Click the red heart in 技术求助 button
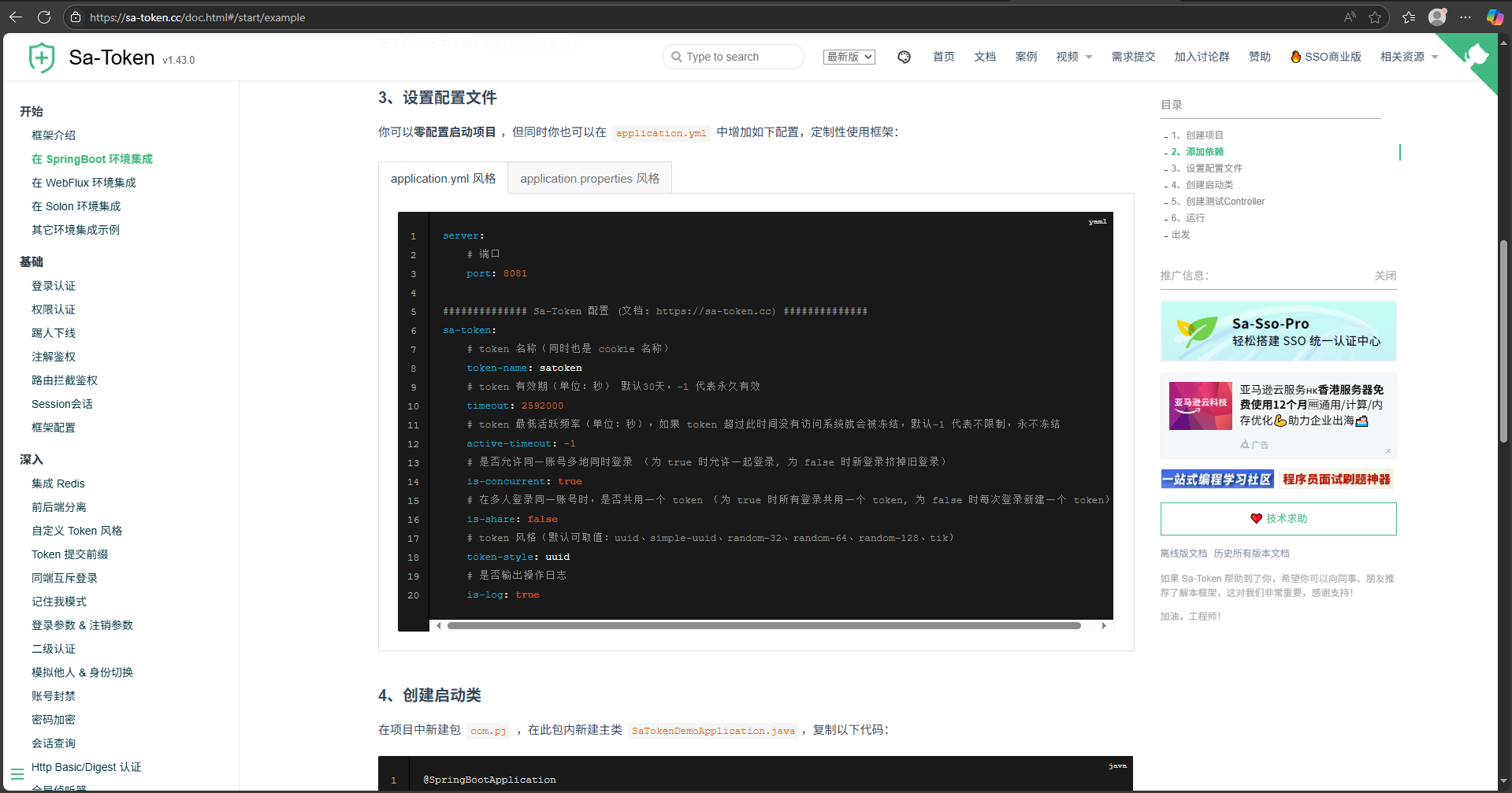Image resolution: width=1512 pixels, height=793 pixels. [1256, 518]
